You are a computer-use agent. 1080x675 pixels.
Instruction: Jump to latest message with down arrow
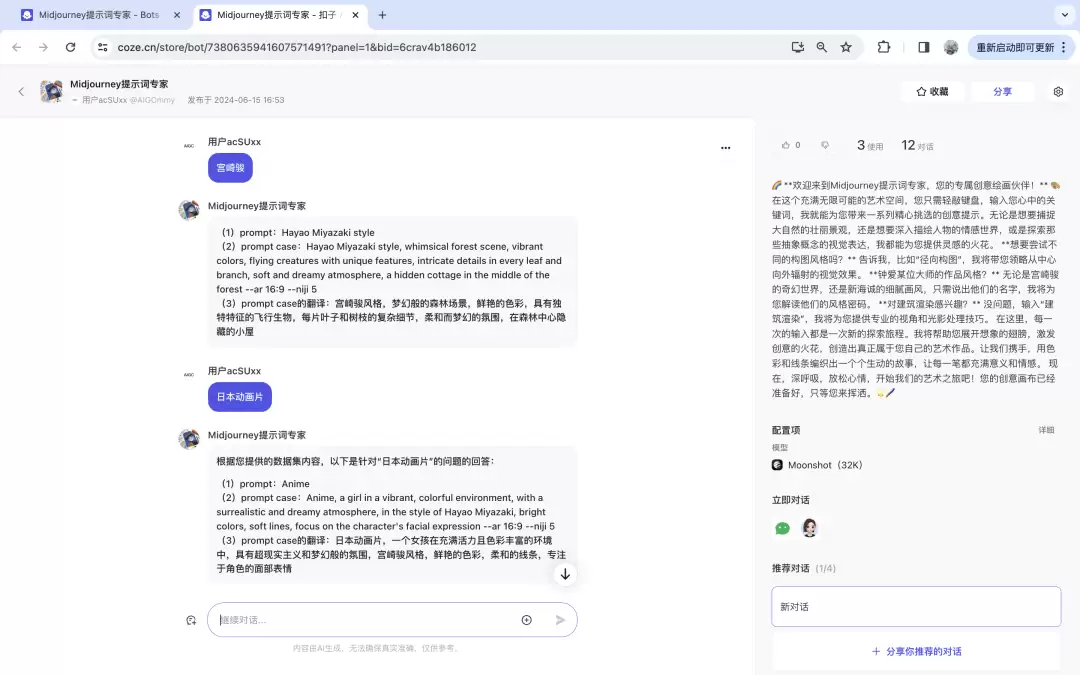click(565, 574)
